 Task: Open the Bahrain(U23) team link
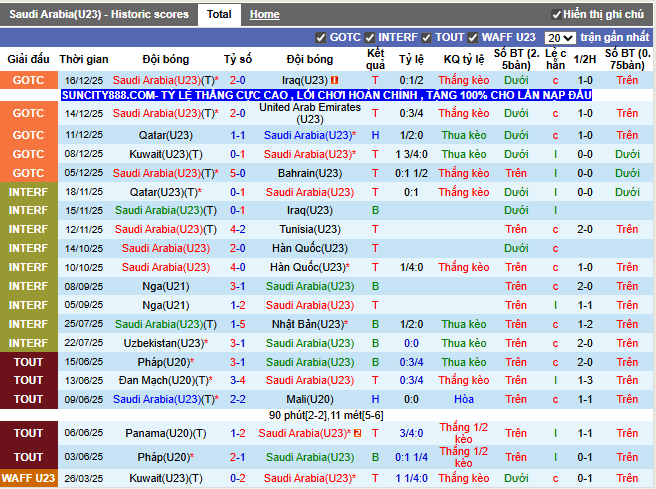coord(310,174)
